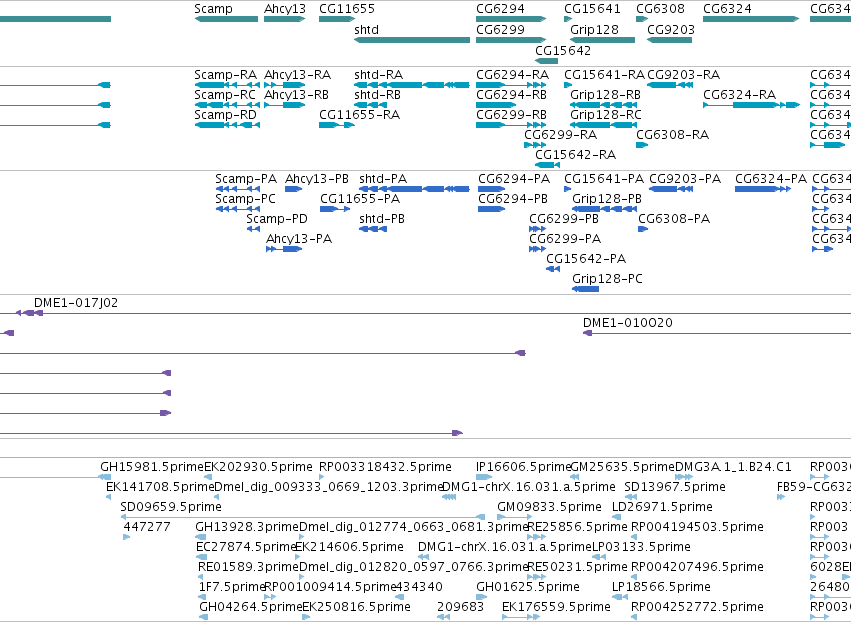Select protein Grip128-PC
851x622 pixels.
pos(607,279)
